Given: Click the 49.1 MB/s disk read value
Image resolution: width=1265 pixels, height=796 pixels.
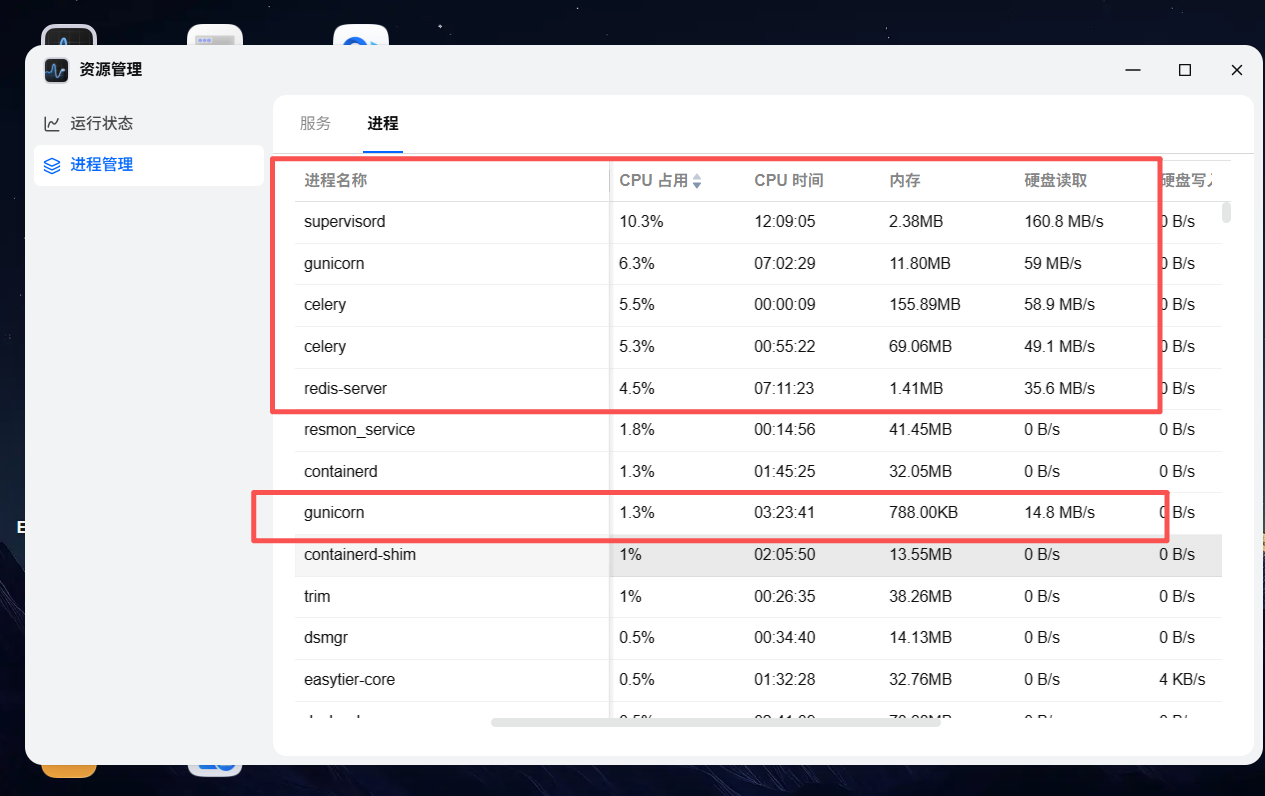Looking at the screenshot, I should click(x=1059, y=347).
